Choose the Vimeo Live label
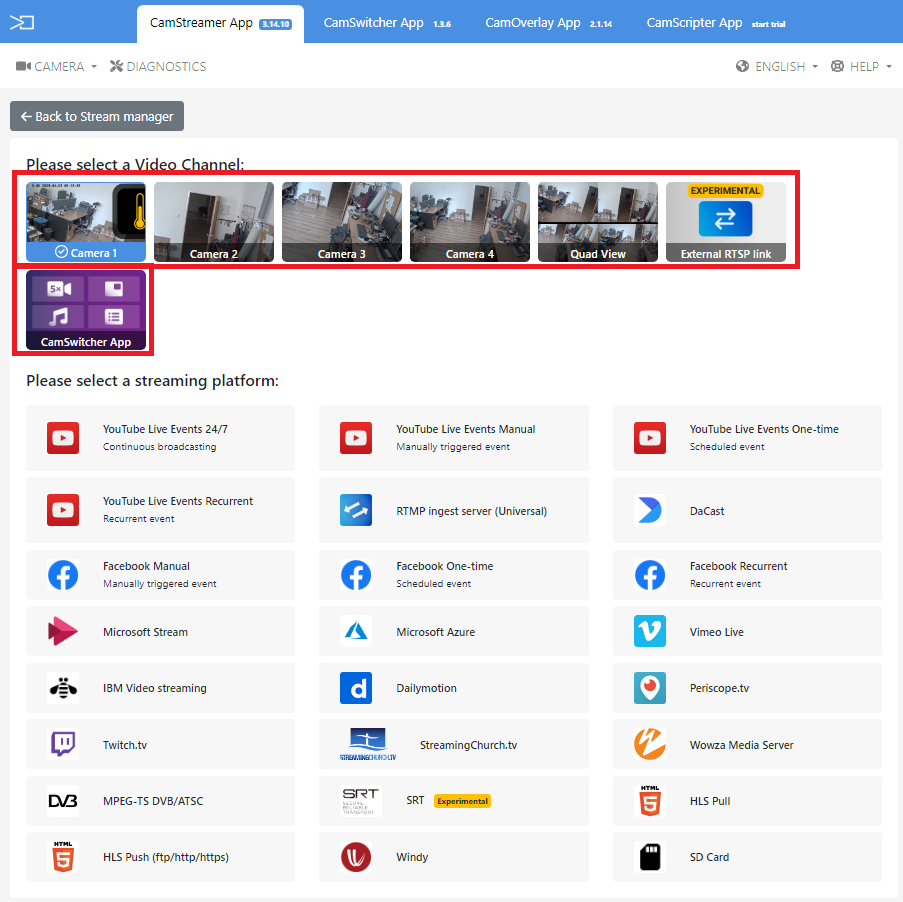This screenshot has width=903, height=902. coord(716,632)
